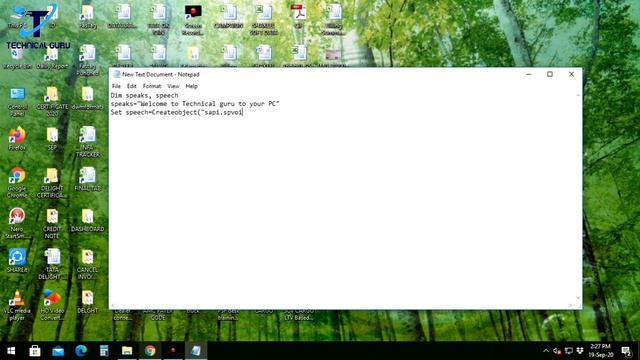
Task: Select the SEP folder on desktop
Action: pyautogui.click(x=52, y=139)
